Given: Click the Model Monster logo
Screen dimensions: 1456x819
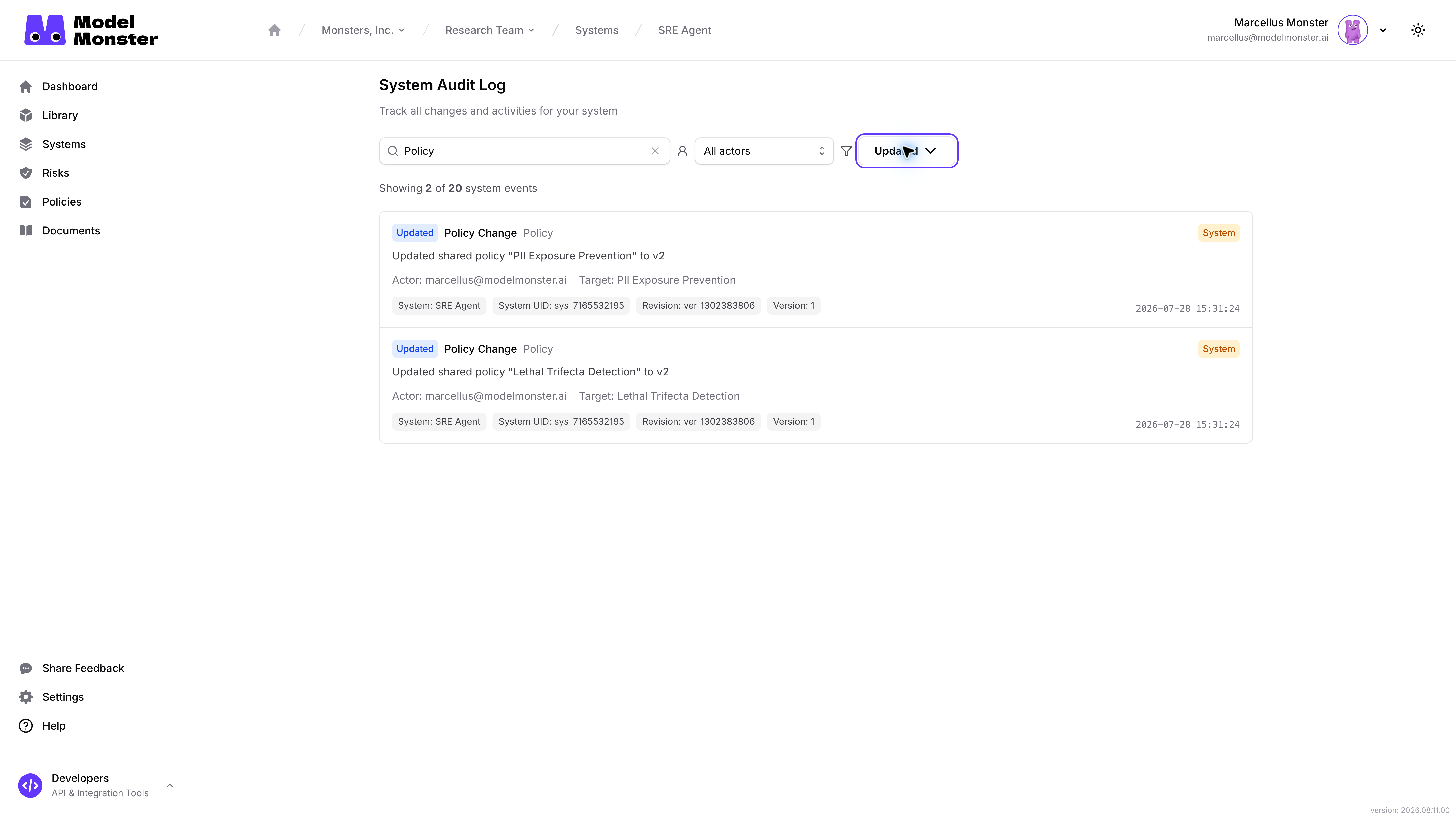Looking at the screenshot, I should point(91,30).
